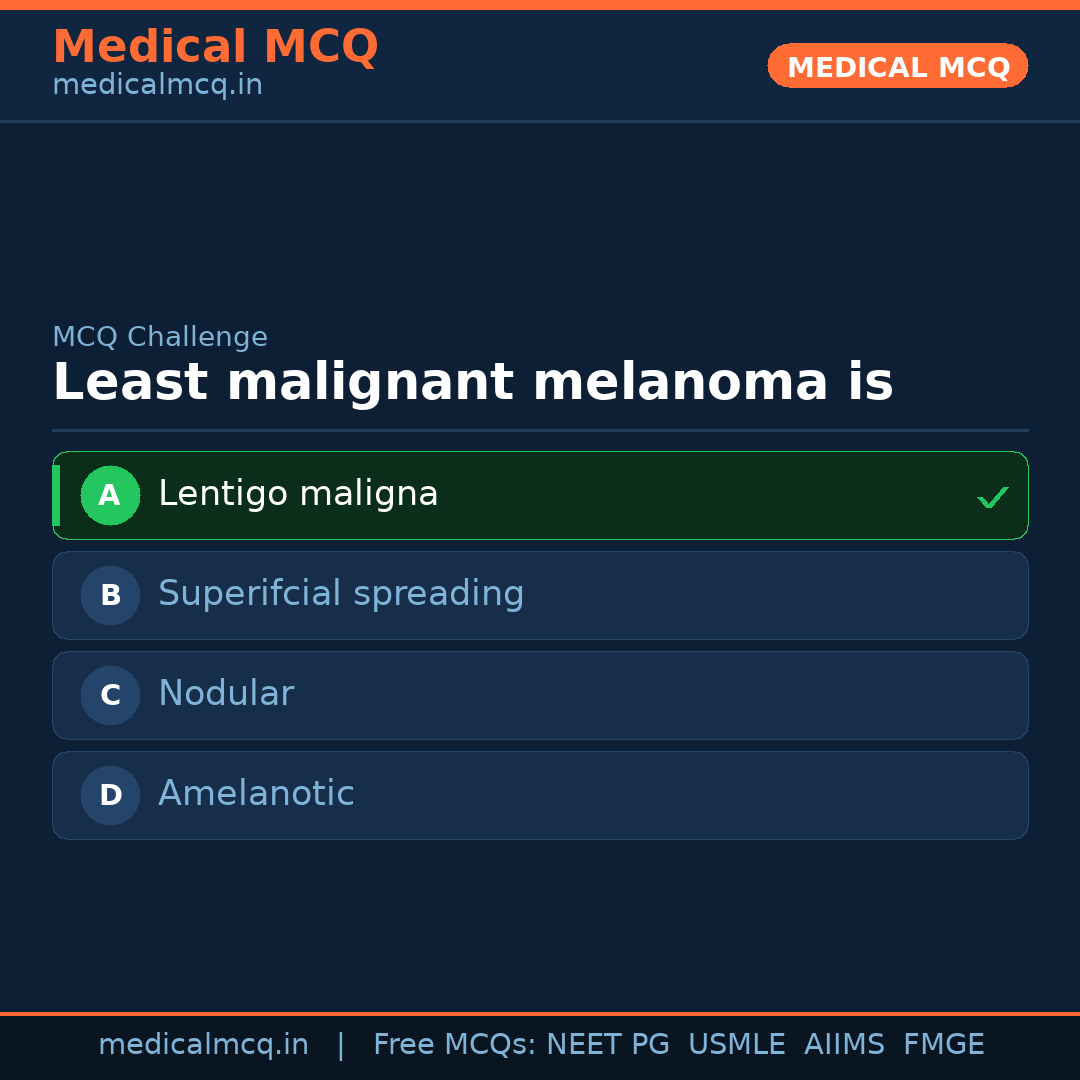The height and width of the screenshot is (1080, 1080).
Task: Click the "D" circle badge
Action: [x=110, y=795]
